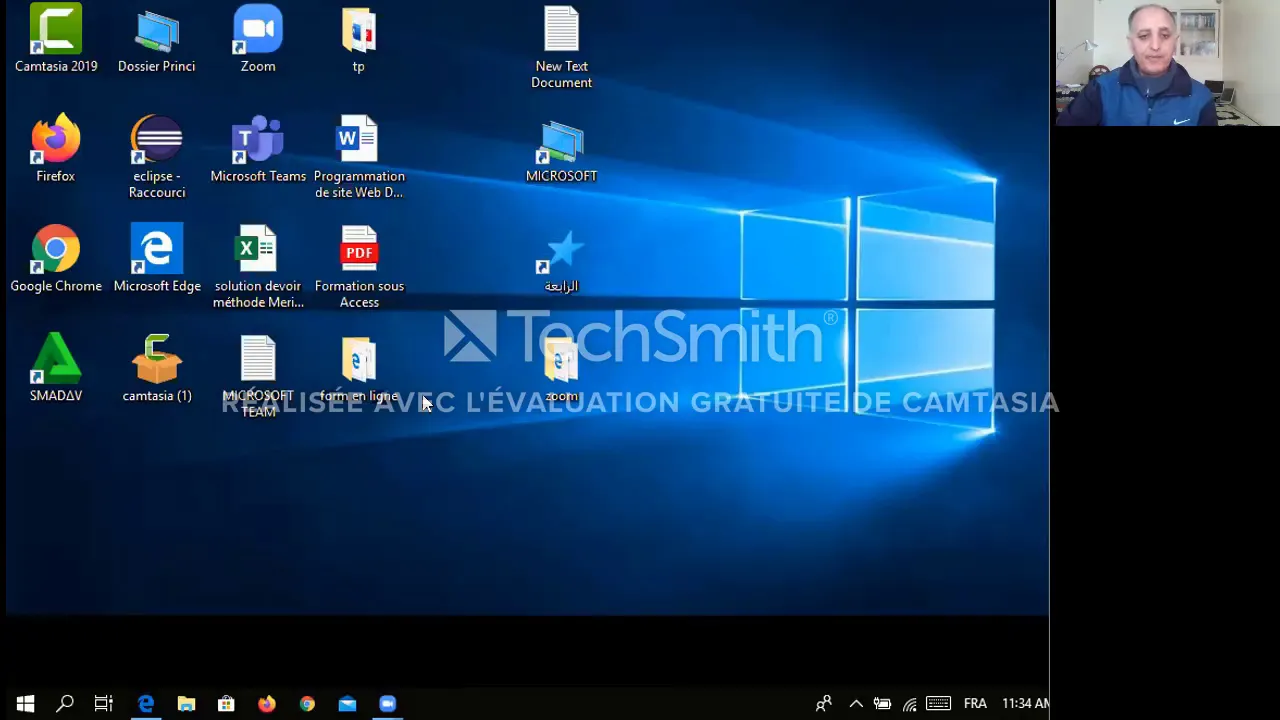Image resolution: width=1280 pixels, height=720 pixels.
Task: Open the camtasia (1) installer icon
Action: point(157,369)
